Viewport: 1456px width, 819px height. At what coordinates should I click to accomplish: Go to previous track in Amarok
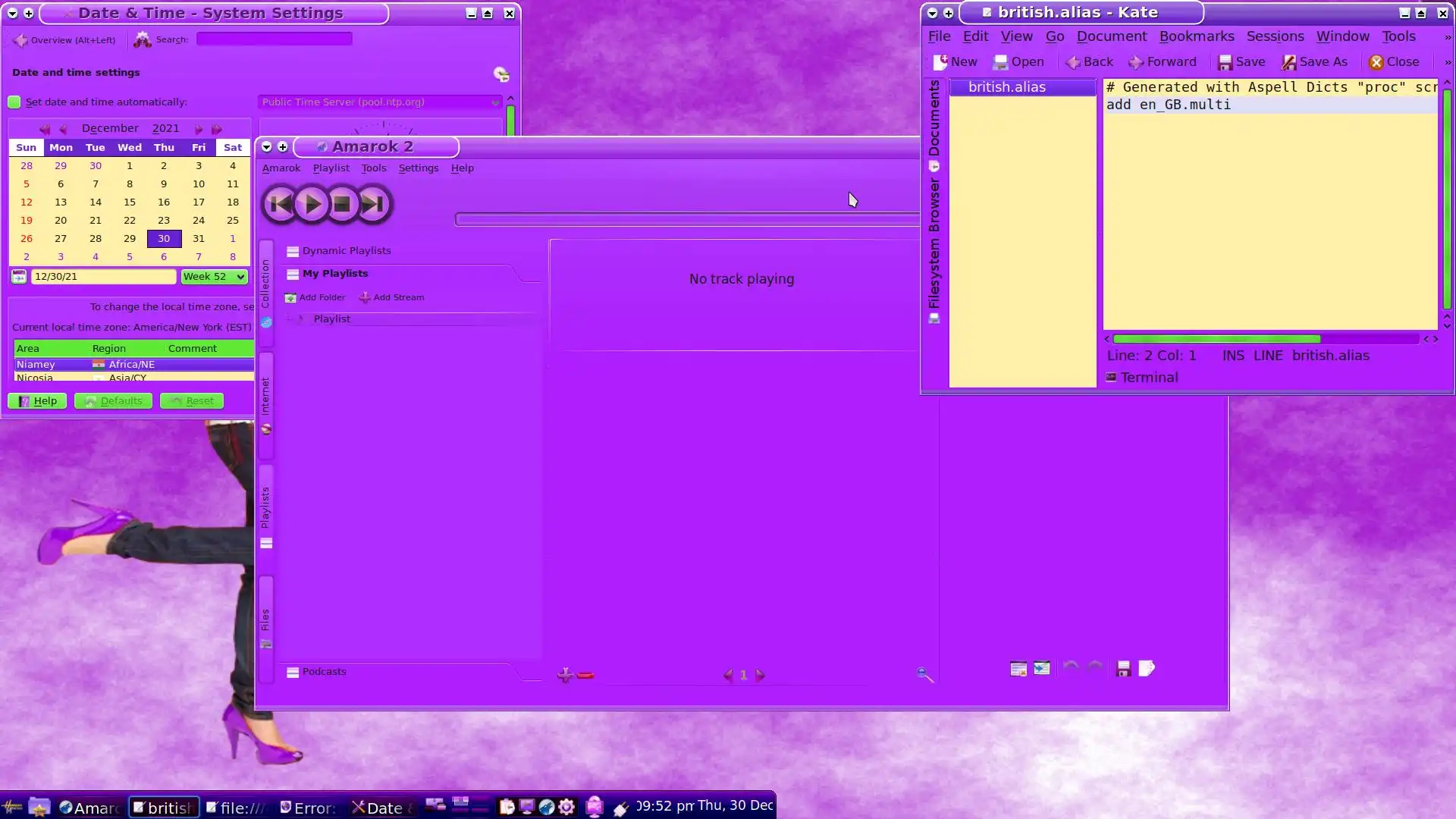280,204
